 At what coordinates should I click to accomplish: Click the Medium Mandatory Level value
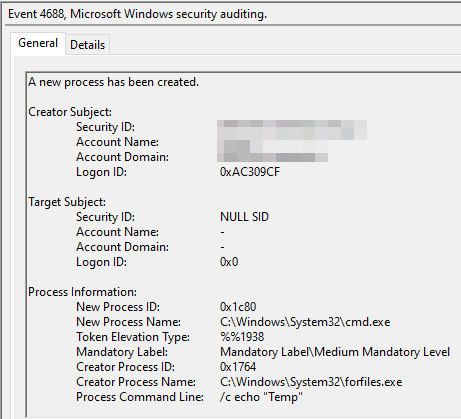point(335,352)
